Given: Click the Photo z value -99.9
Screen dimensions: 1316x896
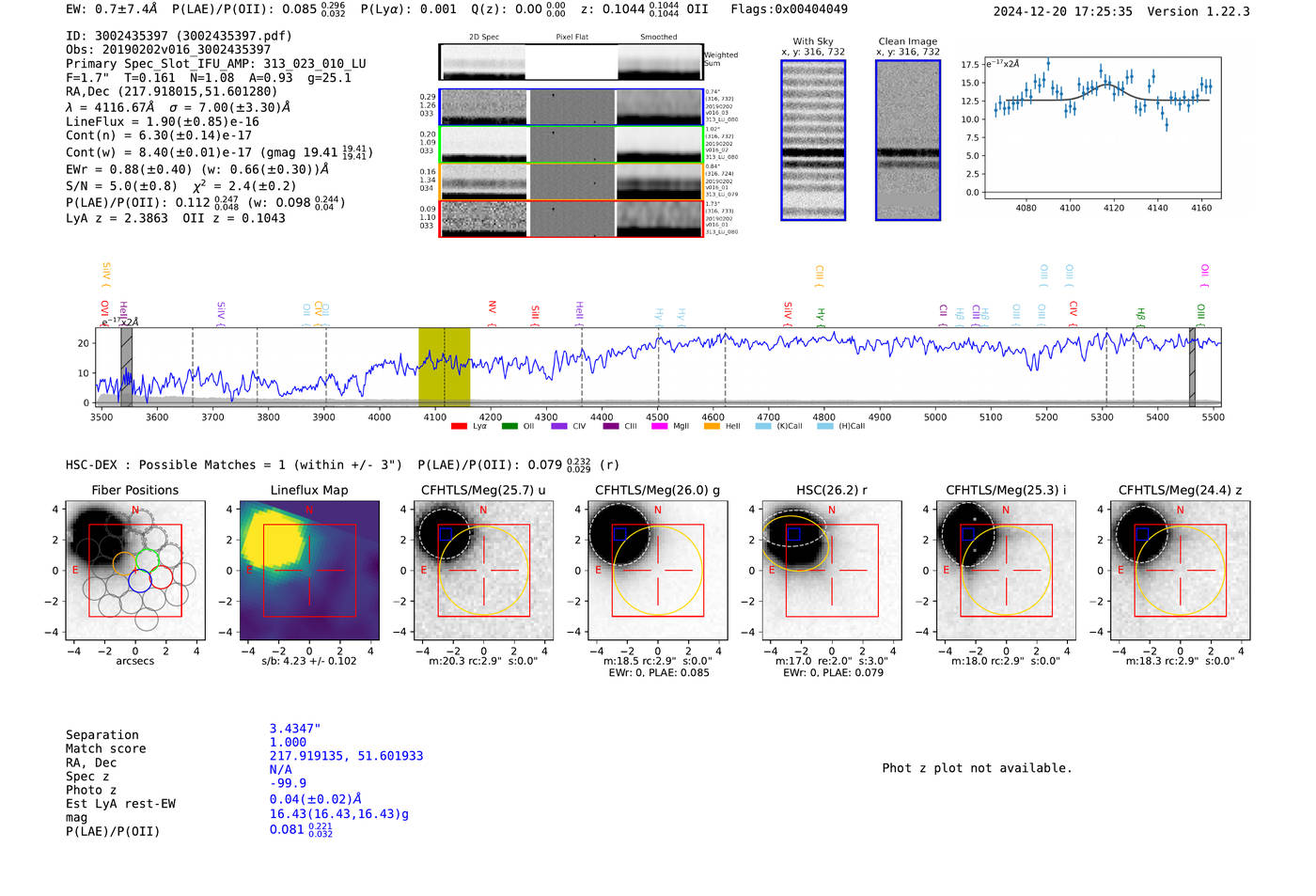Looking at the screenshot, I should pos(288,783).
